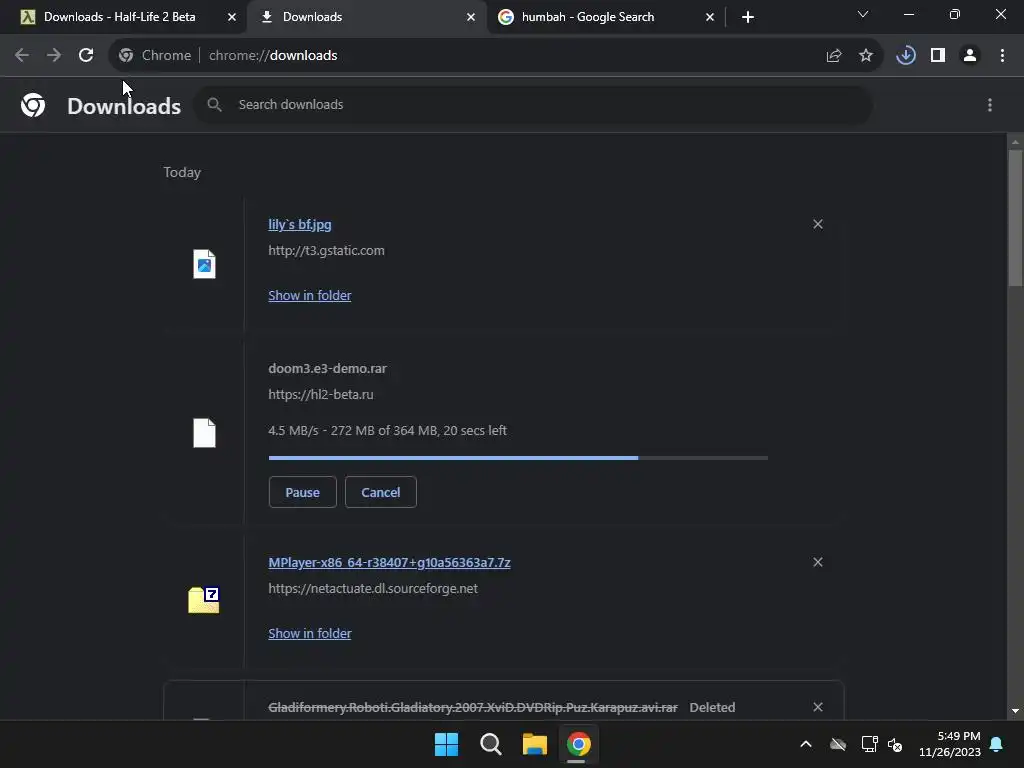The width and height of the screenshot is (1024, 768).
Task: Share this page via share icon
Action: [834, 56]
